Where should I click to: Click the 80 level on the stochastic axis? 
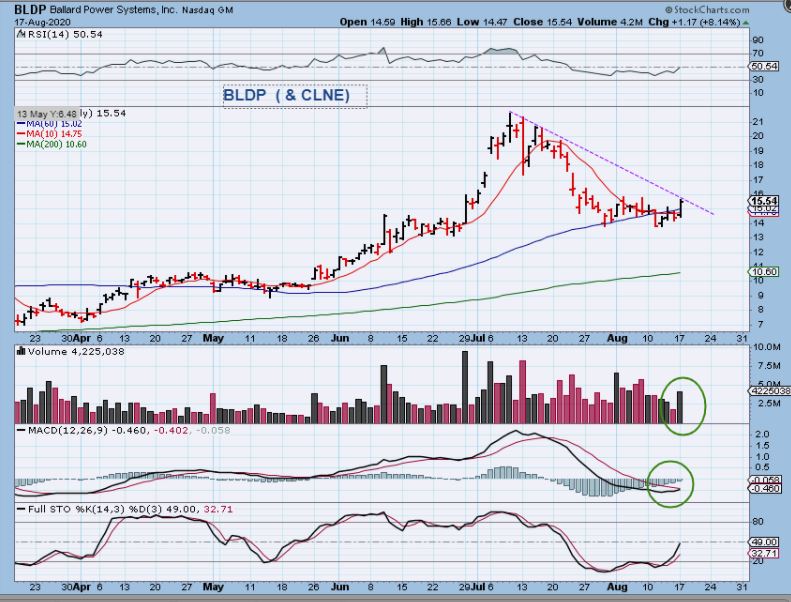click(x=758, y=521)
